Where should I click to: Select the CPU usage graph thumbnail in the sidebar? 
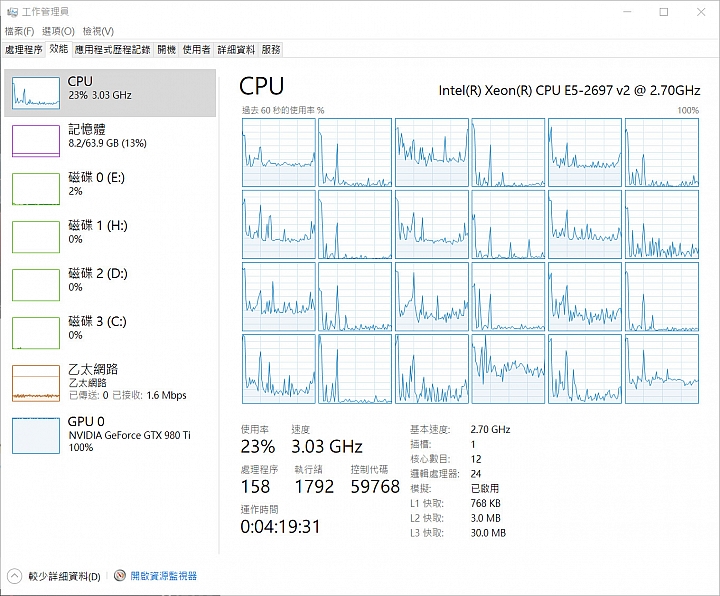pyautogui.click(x=36, y=92)
